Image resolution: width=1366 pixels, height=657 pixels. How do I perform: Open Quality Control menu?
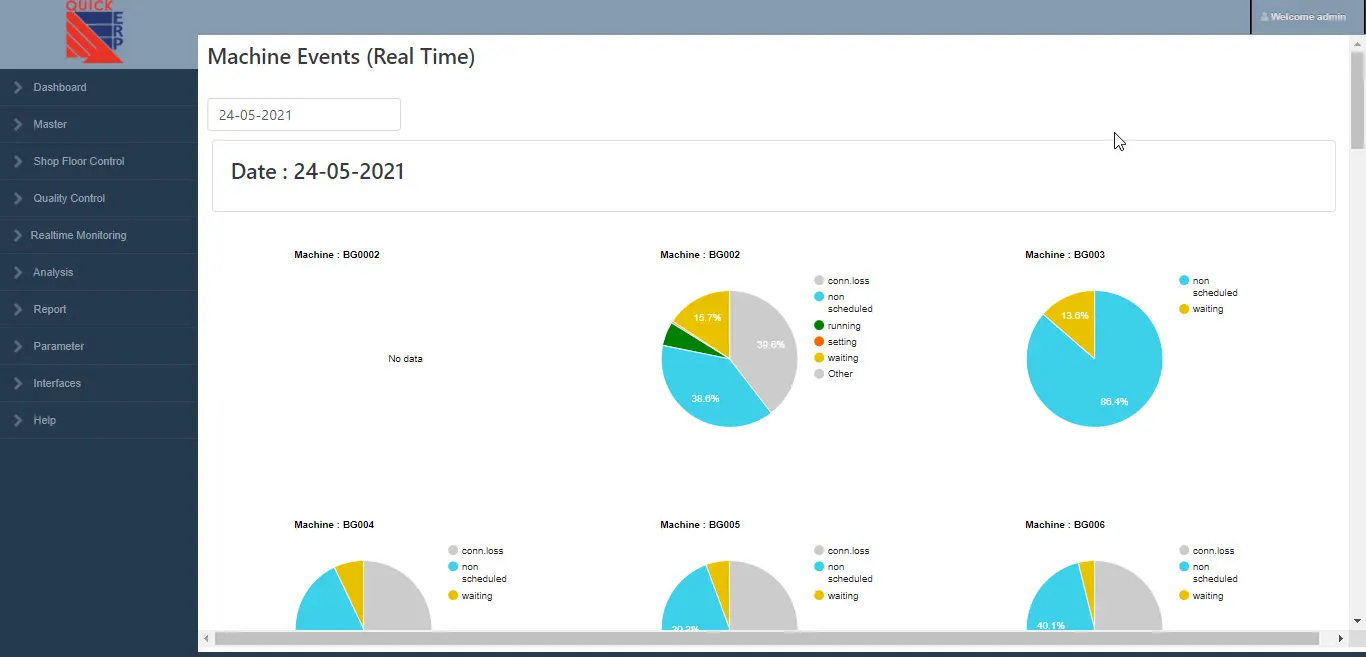99,198
